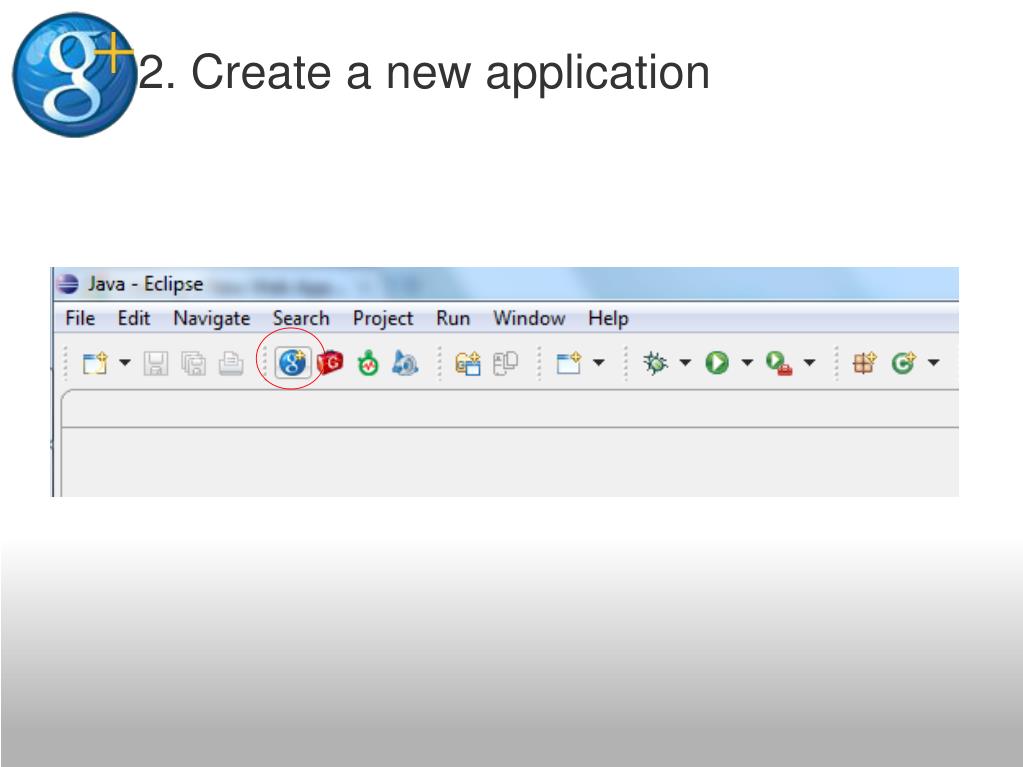Expand the New Java Class dropdown arrow
The image size is (1023, 767).
point(934,362)
